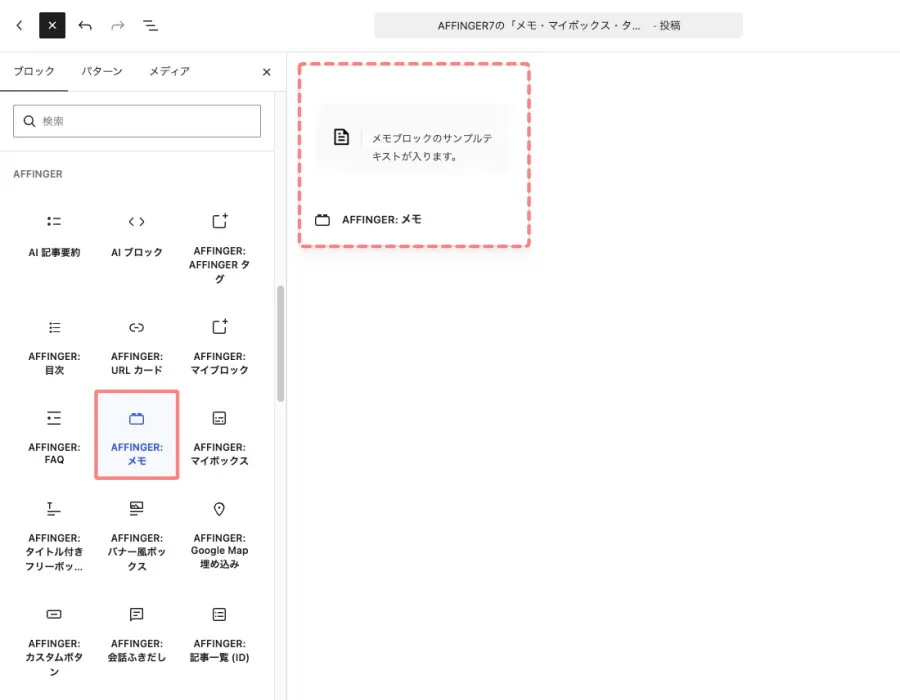Screen dimensions: 900x700
Task: Switch to the メディア tab
Action: (169, 71)
